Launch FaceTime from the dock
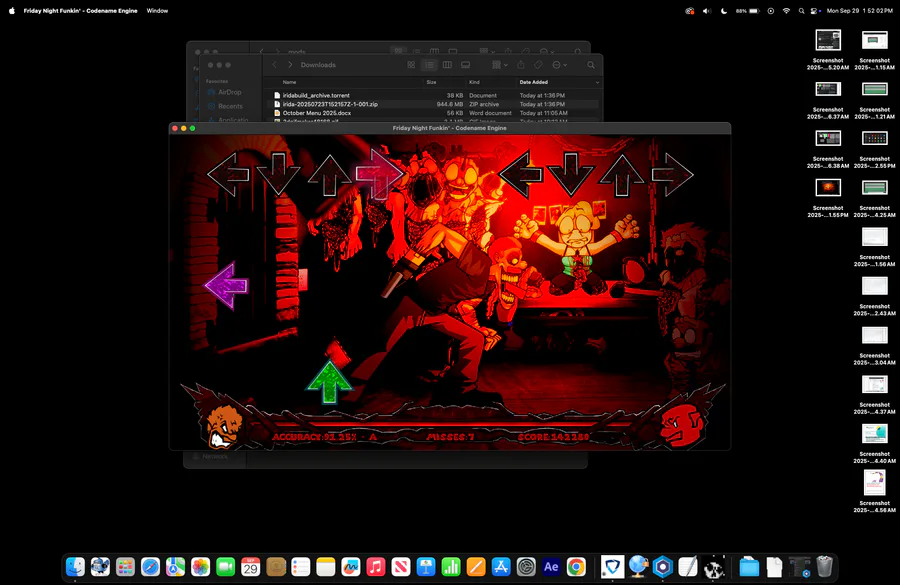 click(226, 567)
